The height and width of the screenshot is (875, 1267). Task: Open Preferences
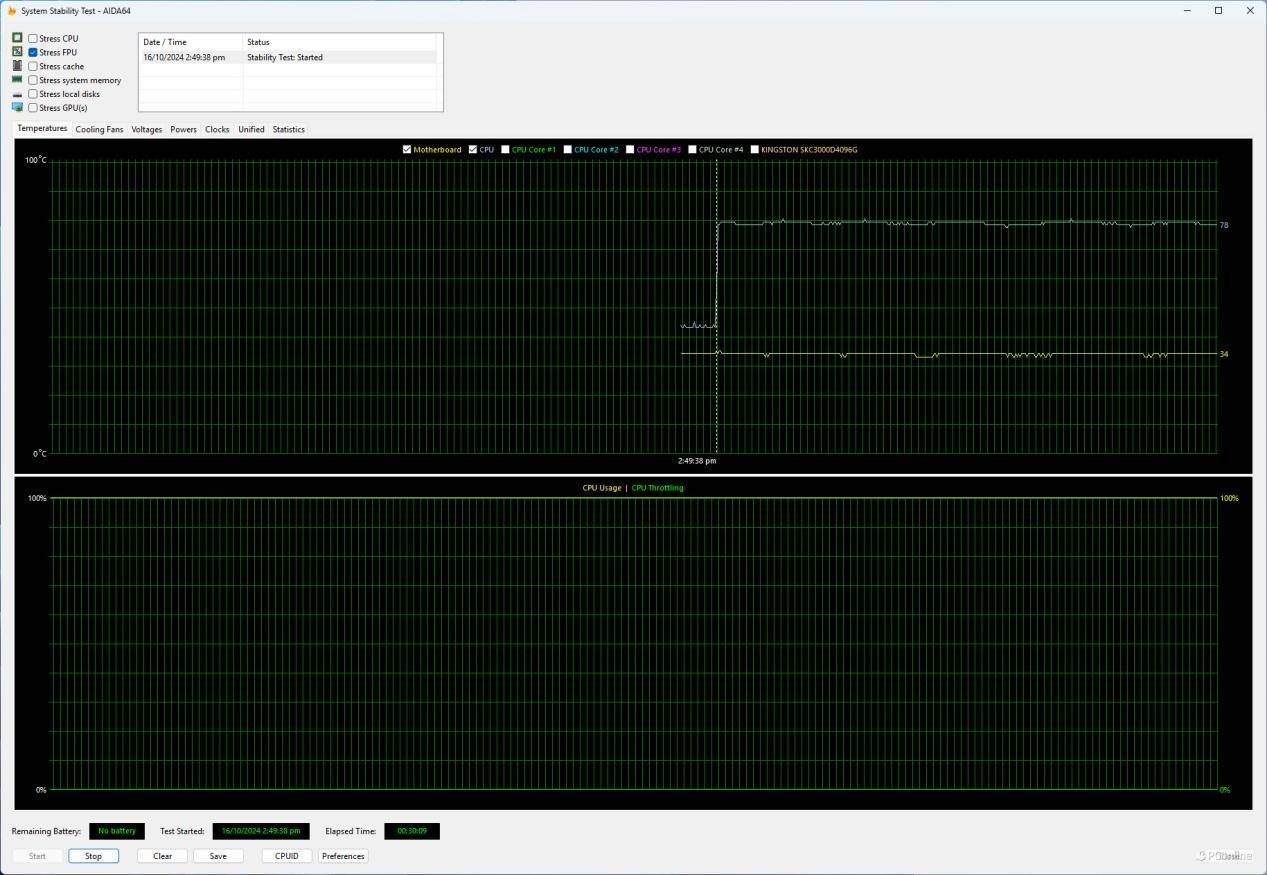[x=344, y=856]
